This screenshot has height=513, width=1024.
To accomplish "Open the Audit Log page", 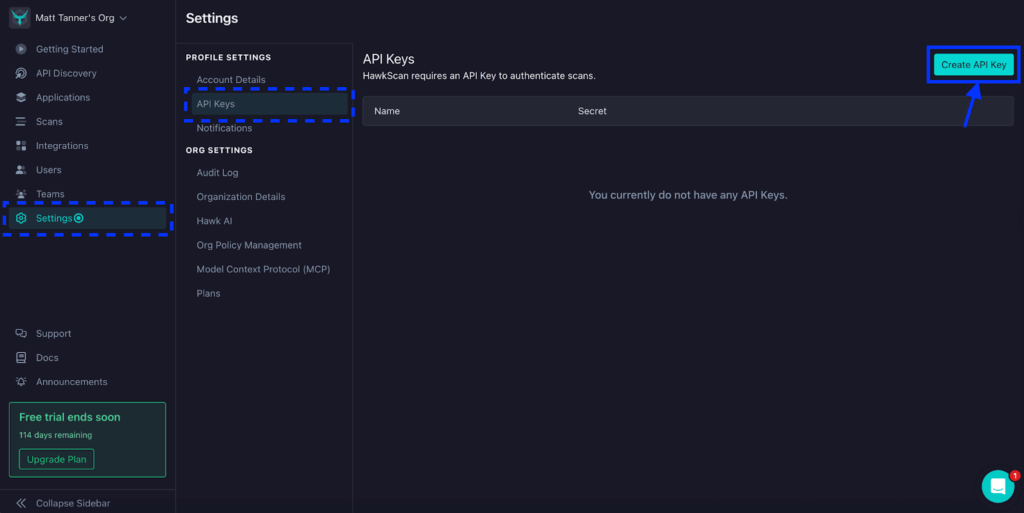I will (x=217, y=173).
